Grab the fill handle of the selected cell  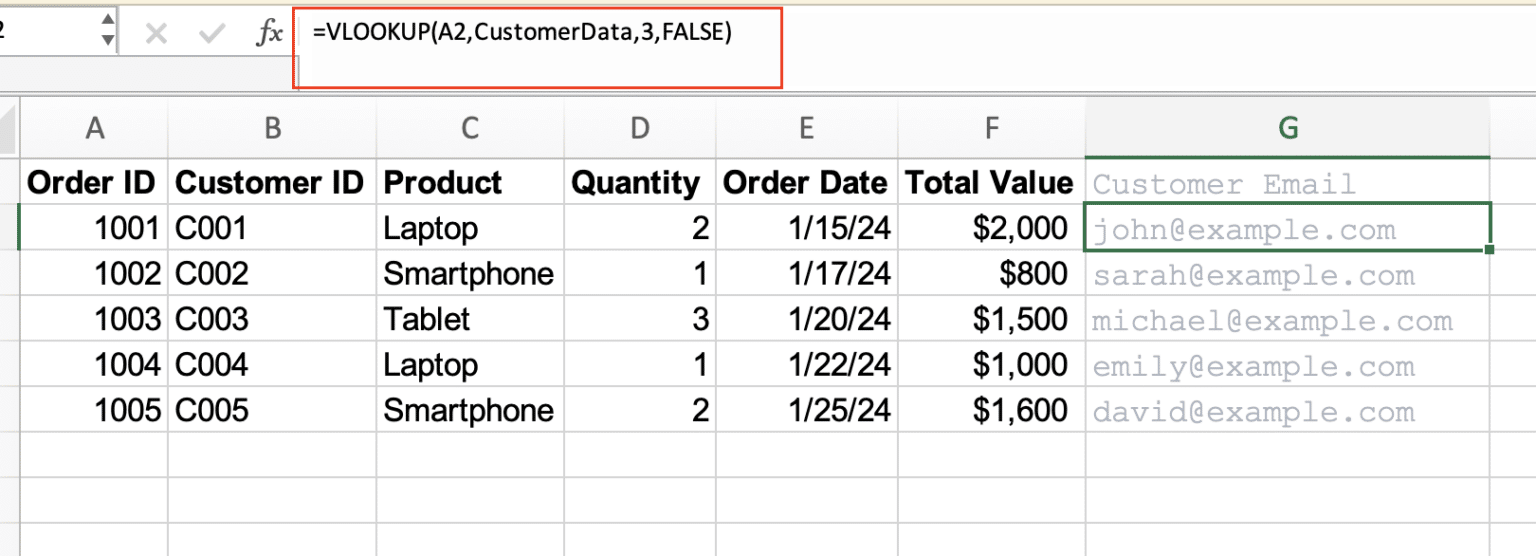[1490, 249]
